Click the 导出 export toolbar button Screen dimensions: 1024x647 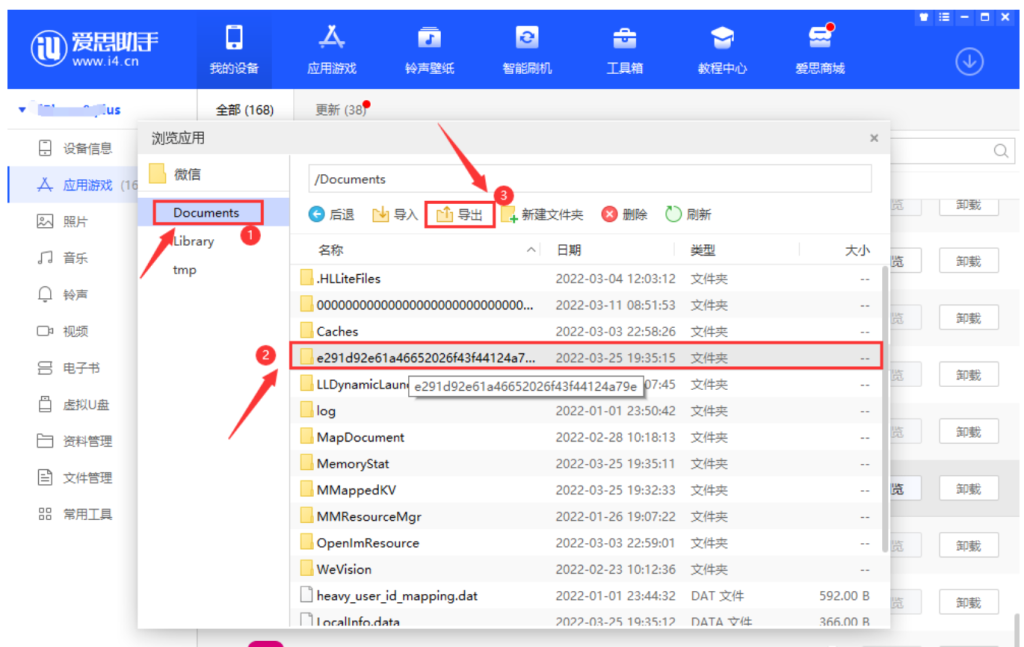tap(460, 215)
